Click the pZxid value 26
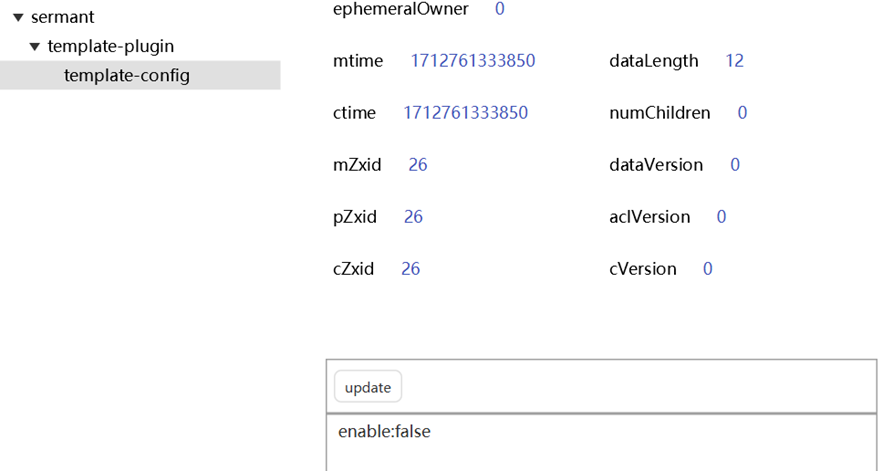Image resolution: width=883 pixels, height=471 pixels. coord(413,217)
